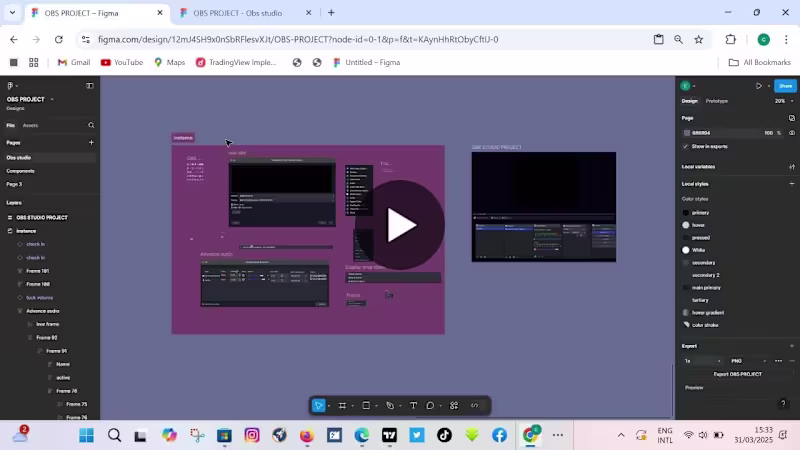The width and height of the screenshot is (800, 450).
Task: Select the File tab in left panel
Action: 10,125
